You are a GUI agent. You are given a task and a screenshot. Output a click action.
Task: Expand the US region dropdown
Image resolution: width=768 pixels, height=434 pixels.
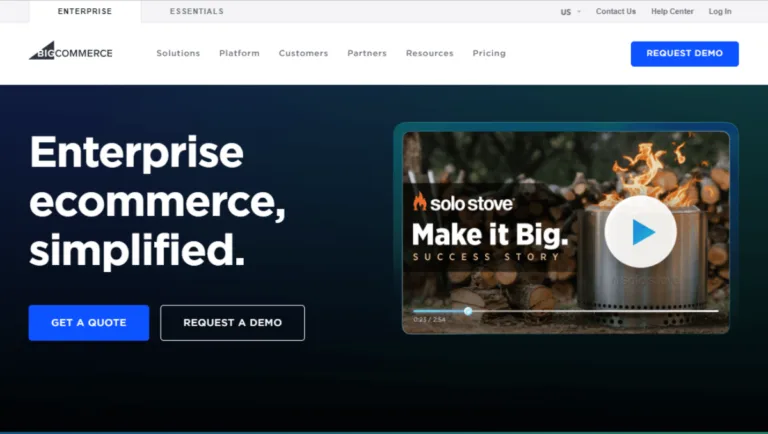pos(571,12)
